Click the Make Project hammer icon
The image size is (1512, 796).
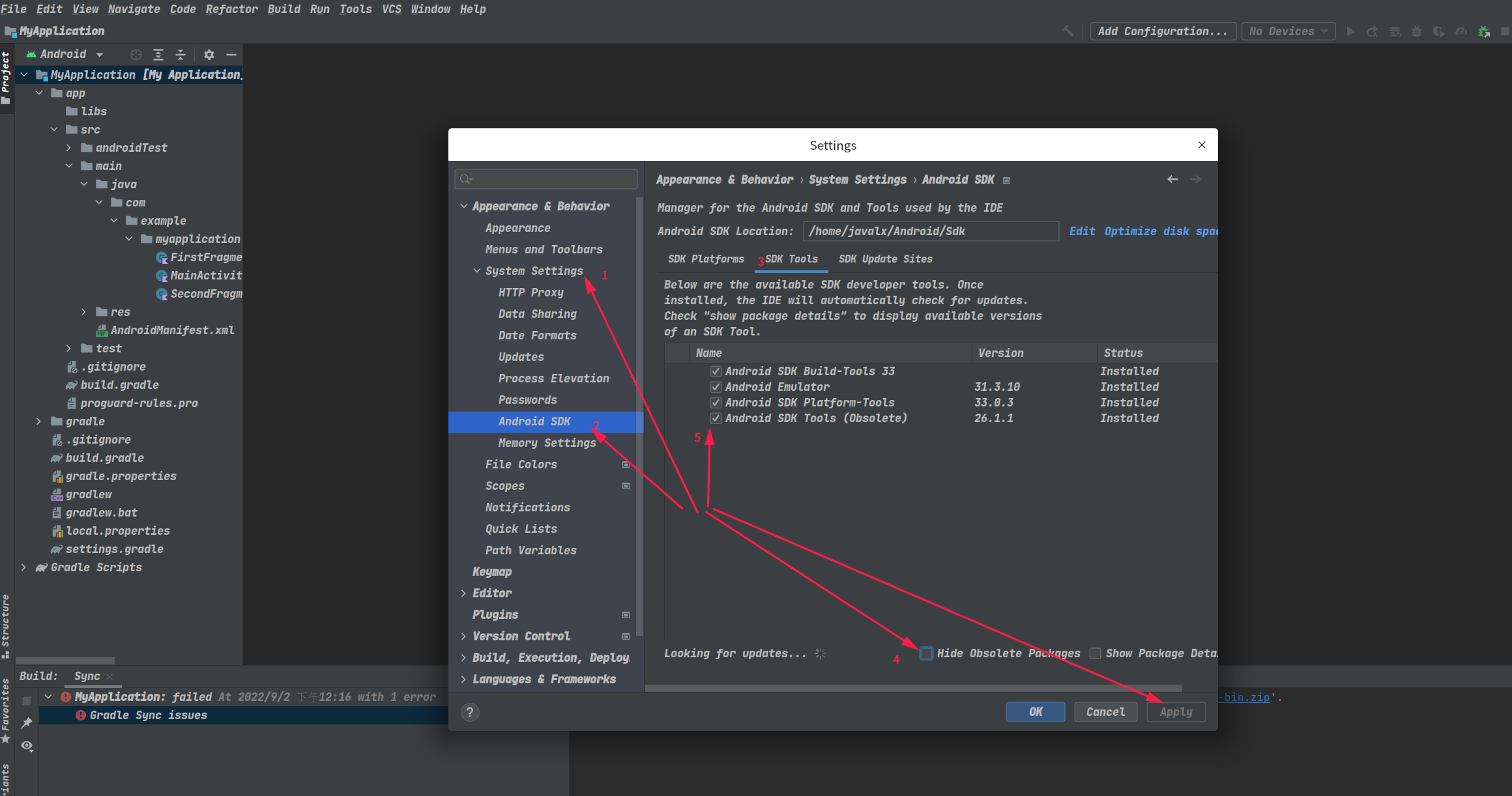click(1068, 31)
